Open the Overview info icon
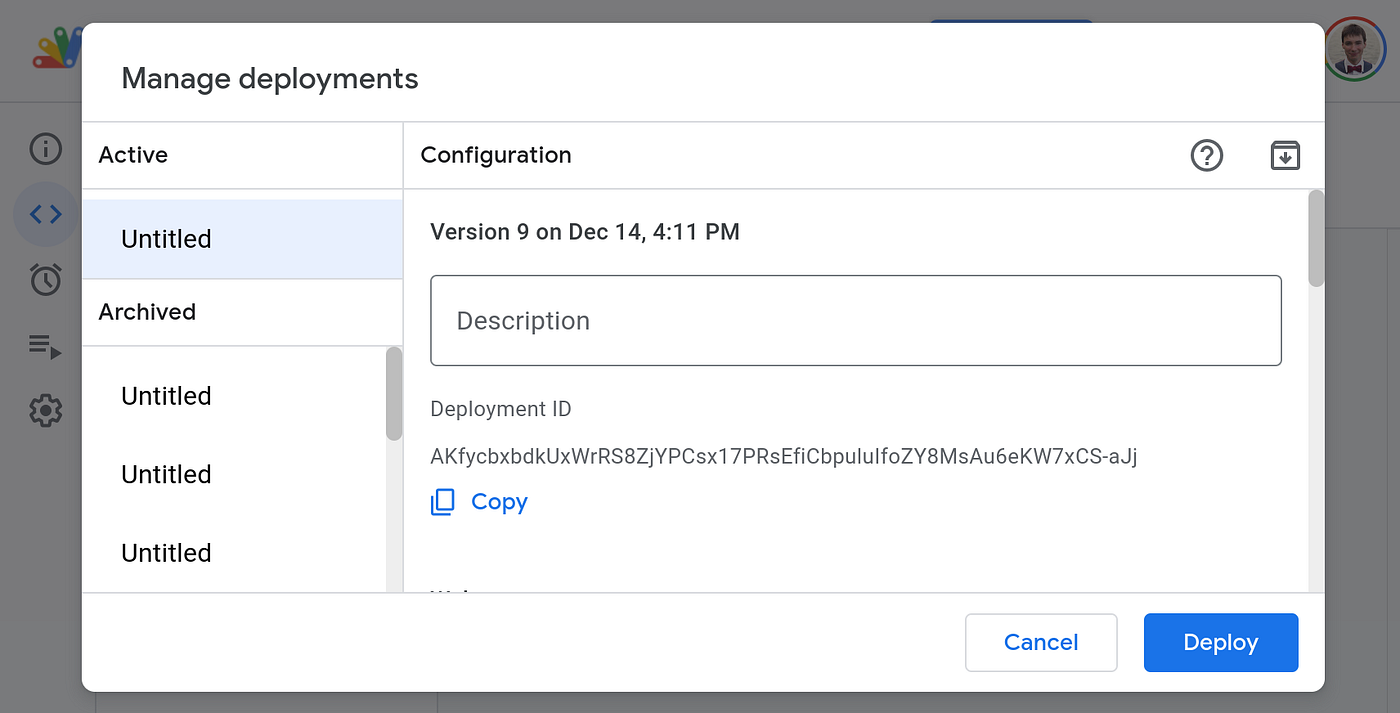This screenshot has height=713, width=1400. coord(46,149)
